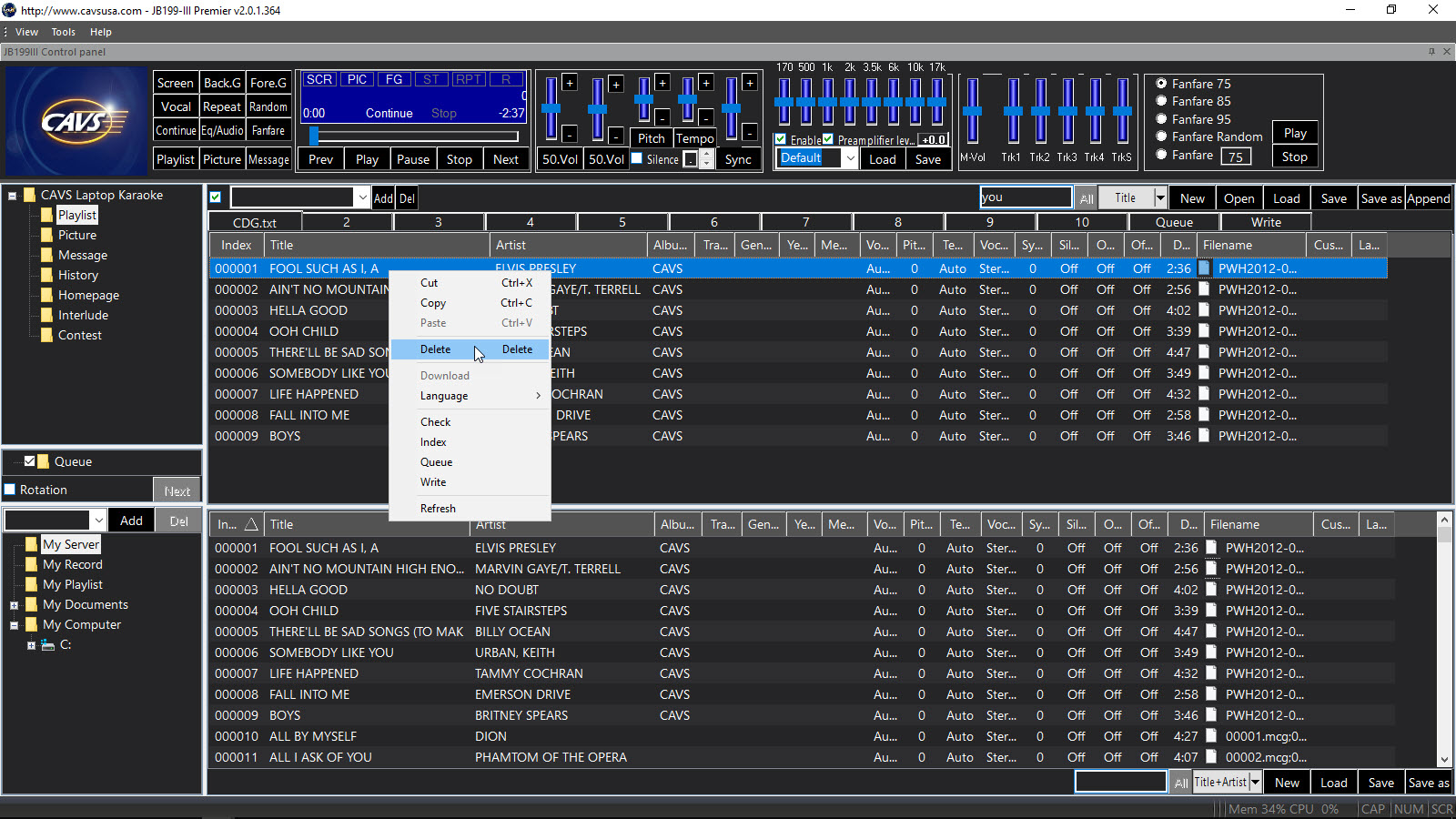Screen dimensions: 1456x819
Task: Click the C: drive icon
Action: [47, 644]
